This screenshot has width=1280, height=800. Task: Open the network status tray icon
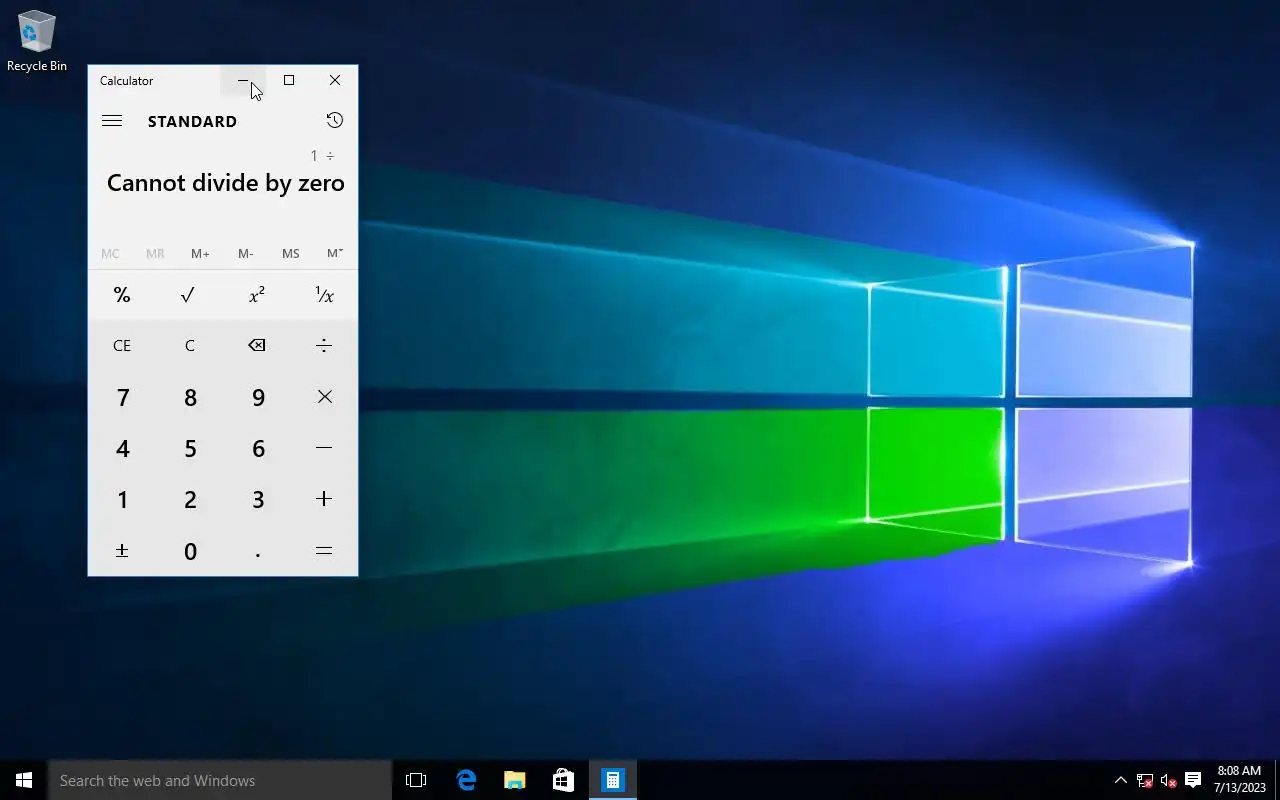click(1145, 780)
